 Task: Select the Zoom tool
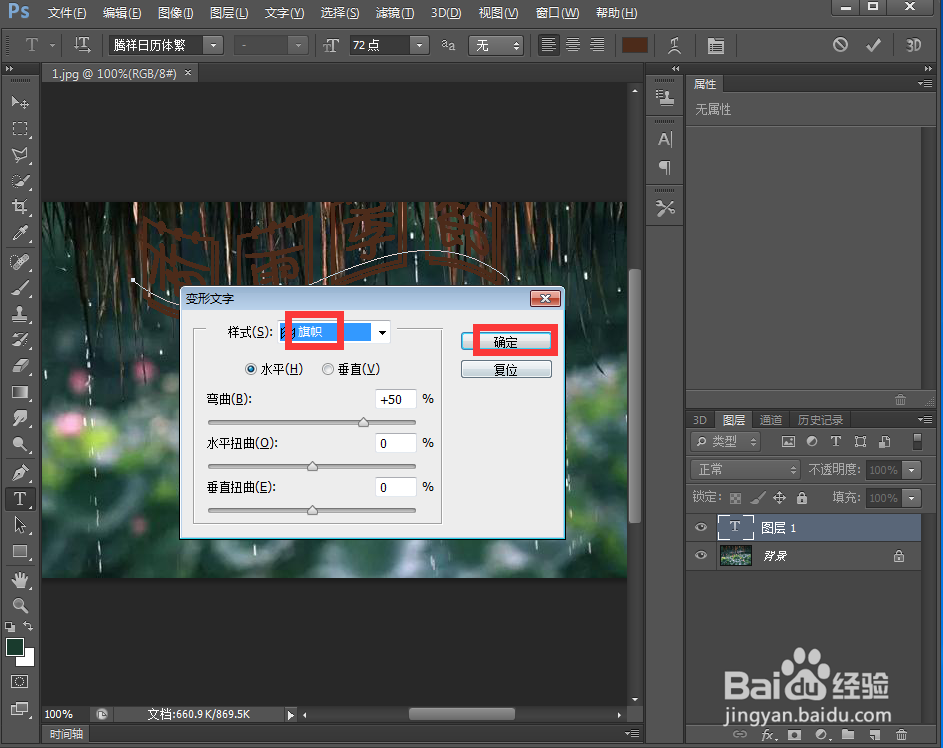20,605
